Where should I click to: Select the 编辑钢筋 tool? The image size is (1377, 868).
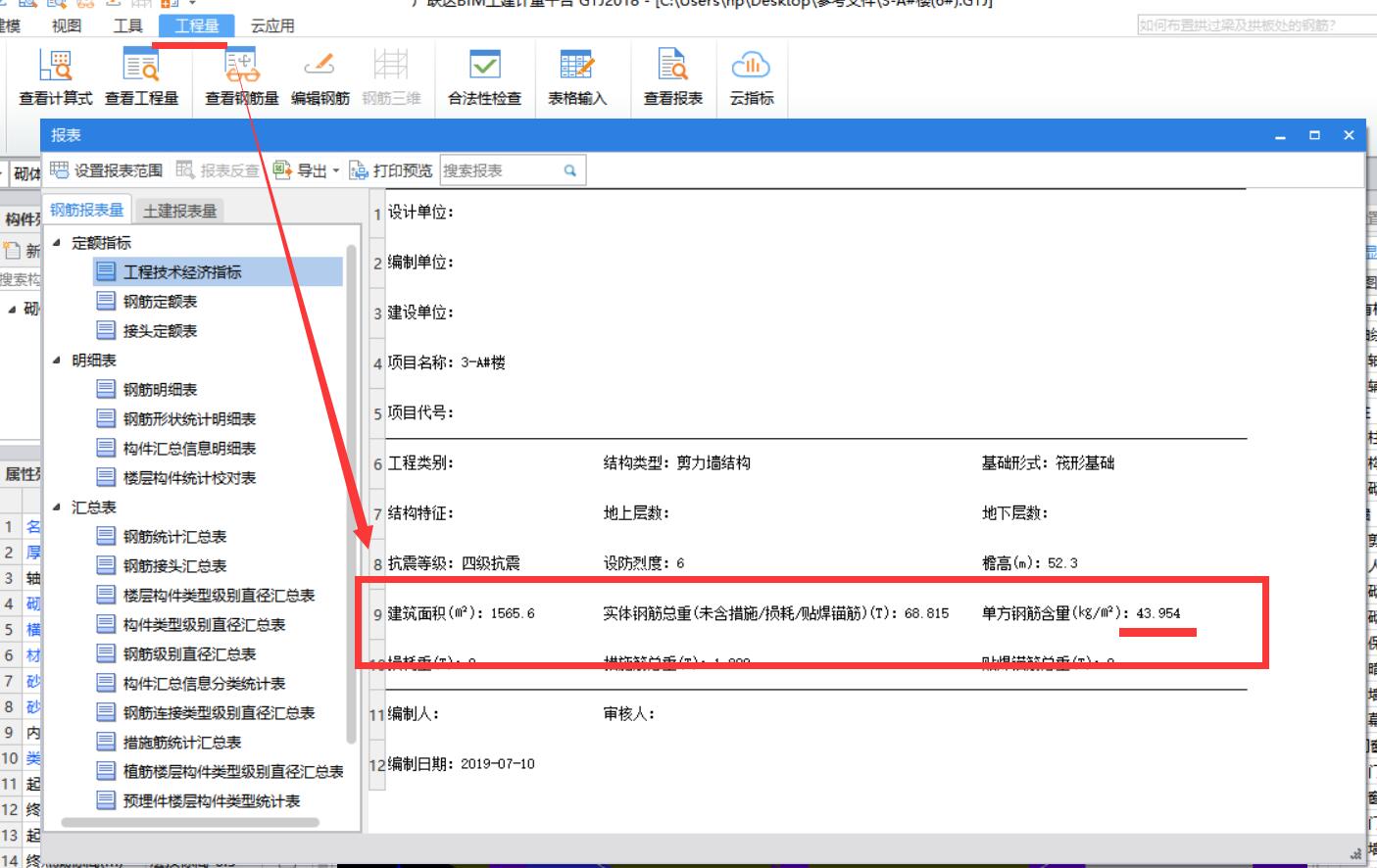320,77
